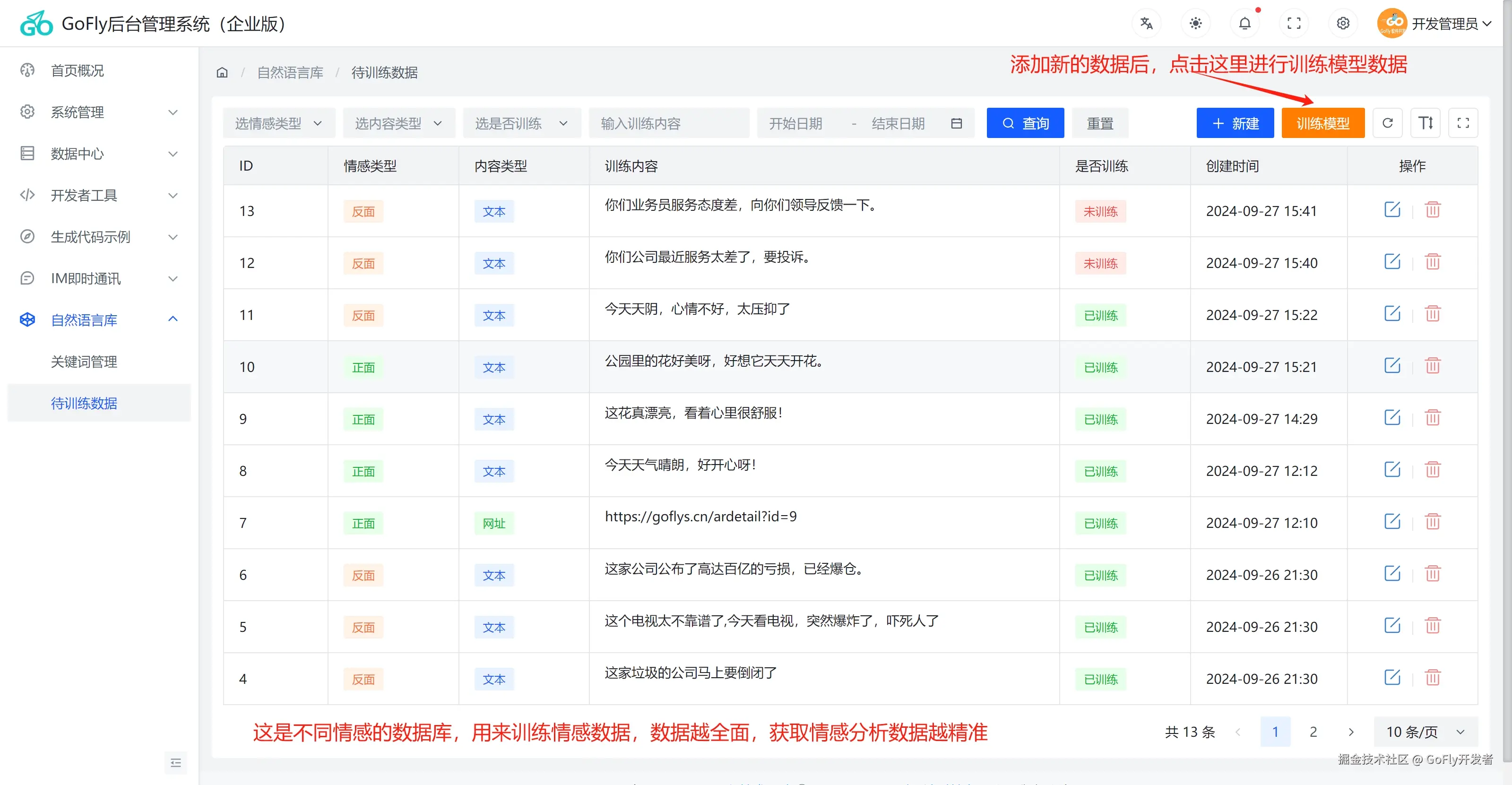Click the home breadcrumb icon
Viewport: 1512px width, 785px height.
tap(222, 73)
